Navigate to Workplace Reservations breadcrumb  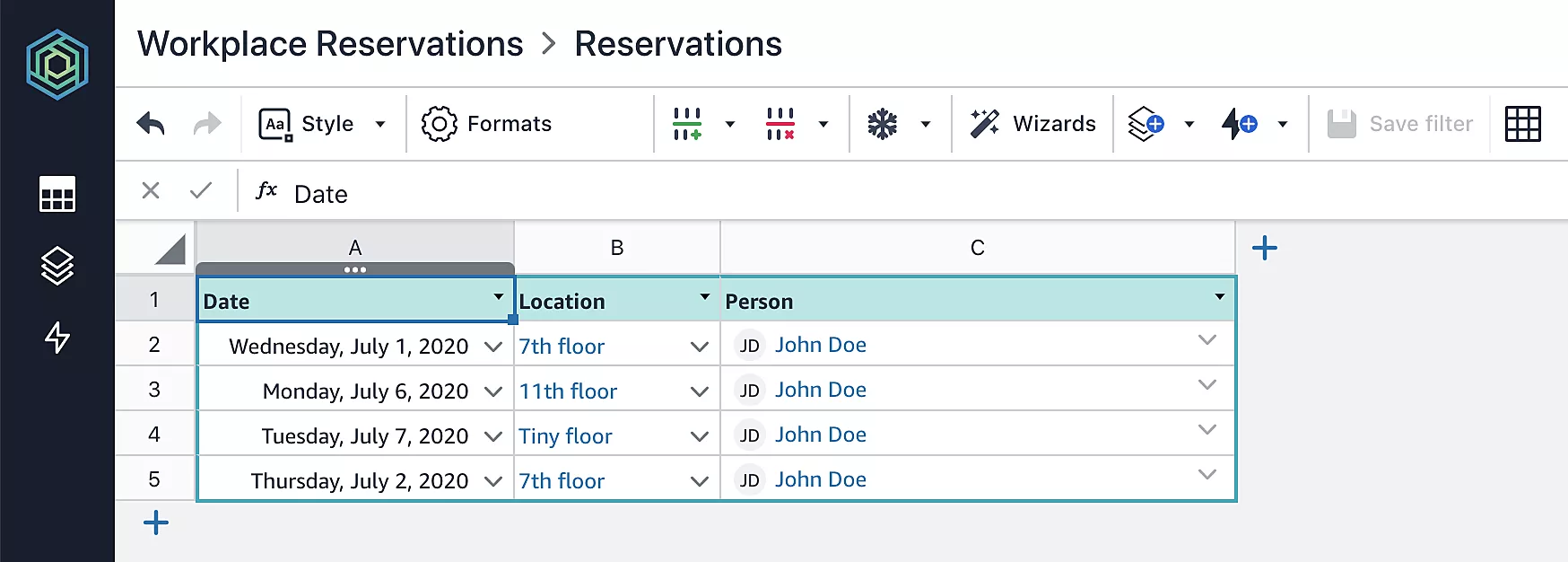tap(330, 44)
